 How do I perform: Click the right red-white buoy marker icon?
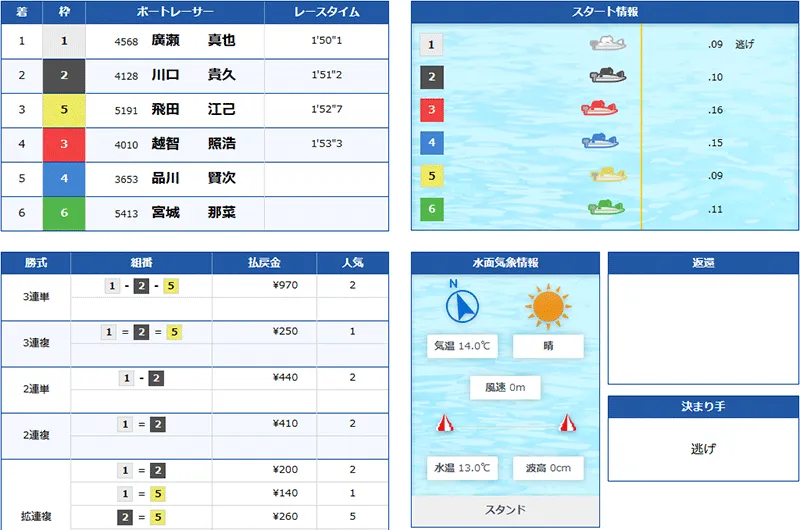click(x=568, y=423)
